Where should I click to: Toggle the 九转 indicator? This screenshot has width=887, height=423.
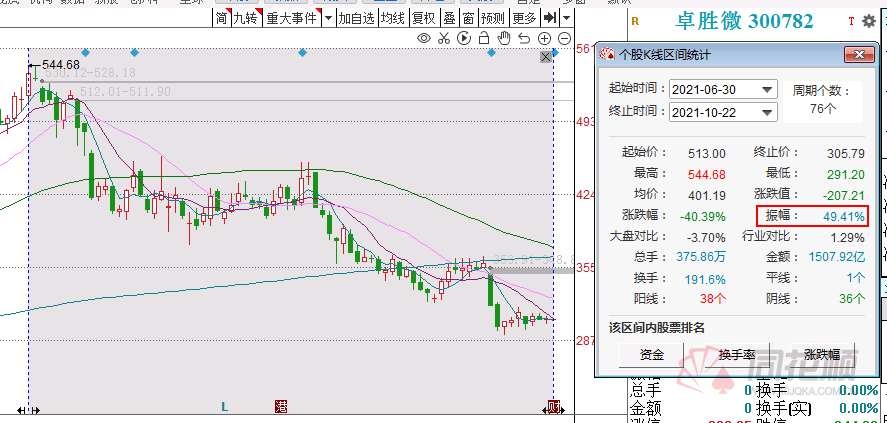pos(247,19)
